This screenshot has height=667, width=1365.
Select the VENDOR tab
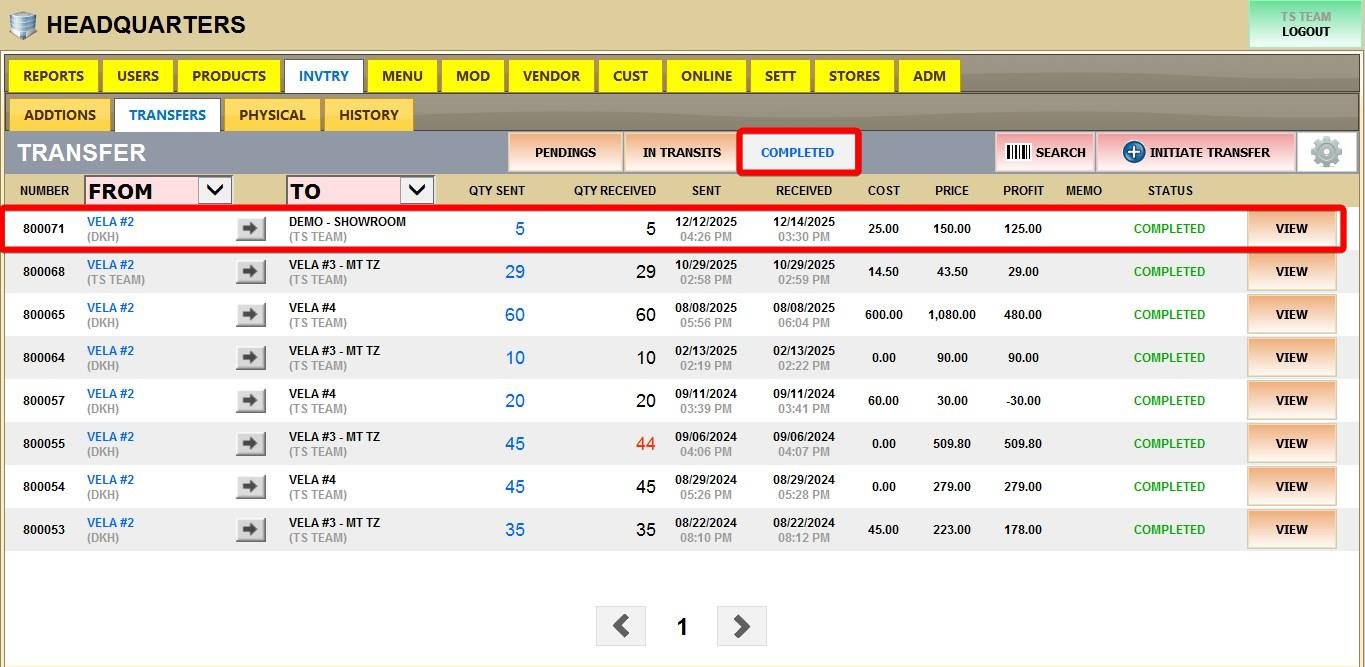pos(551,76)
